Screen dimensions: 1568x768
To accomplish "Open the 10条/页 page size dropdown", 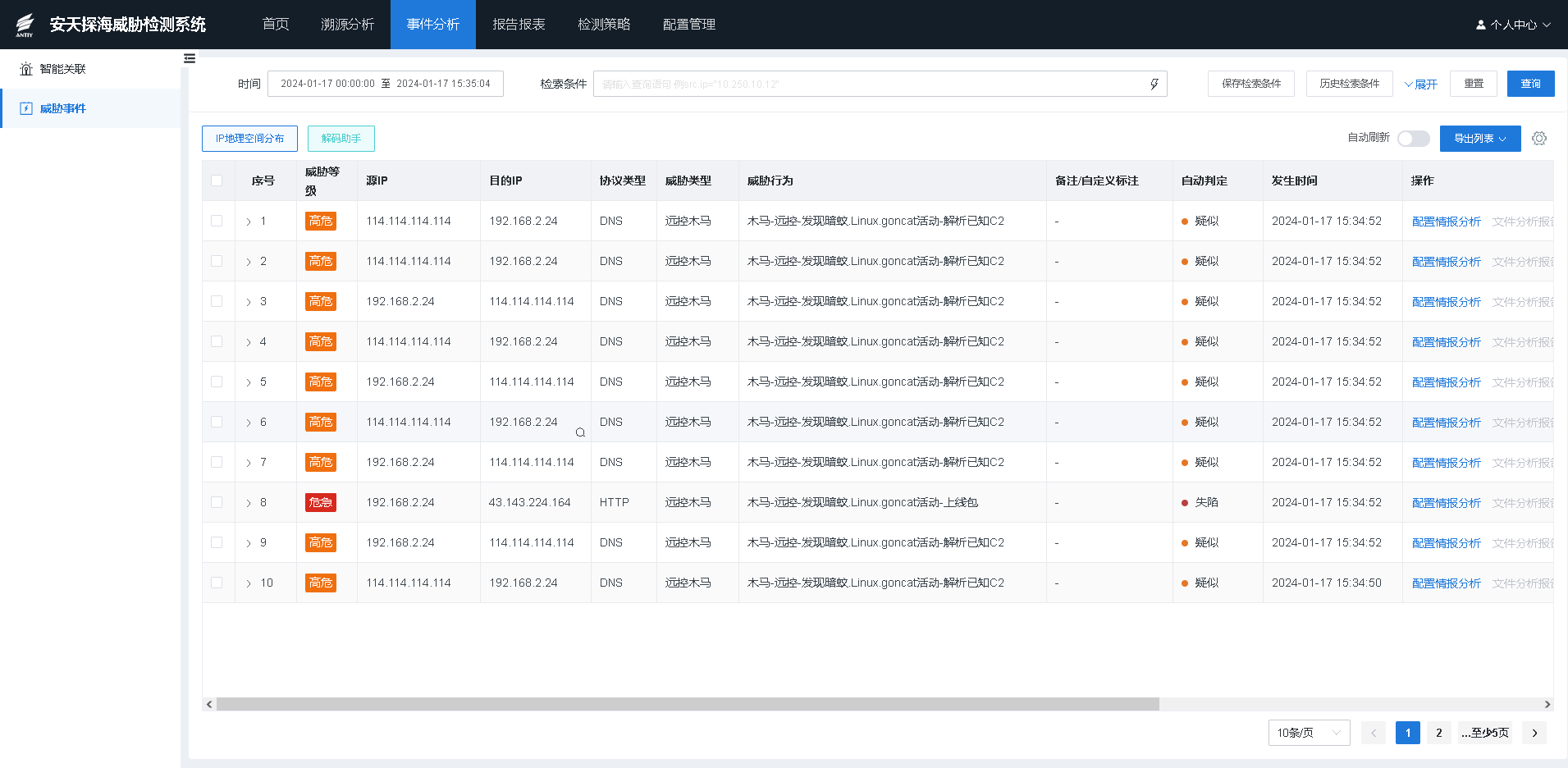I will click(x=1309, y=733).
